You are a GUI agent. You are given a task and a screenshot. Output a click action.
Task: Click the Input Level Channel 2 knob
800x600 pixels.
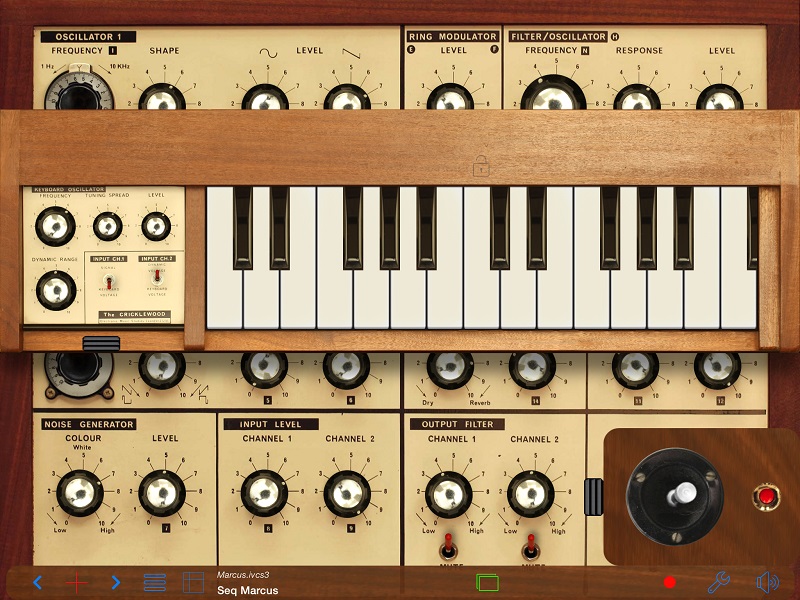pos(347,493)
